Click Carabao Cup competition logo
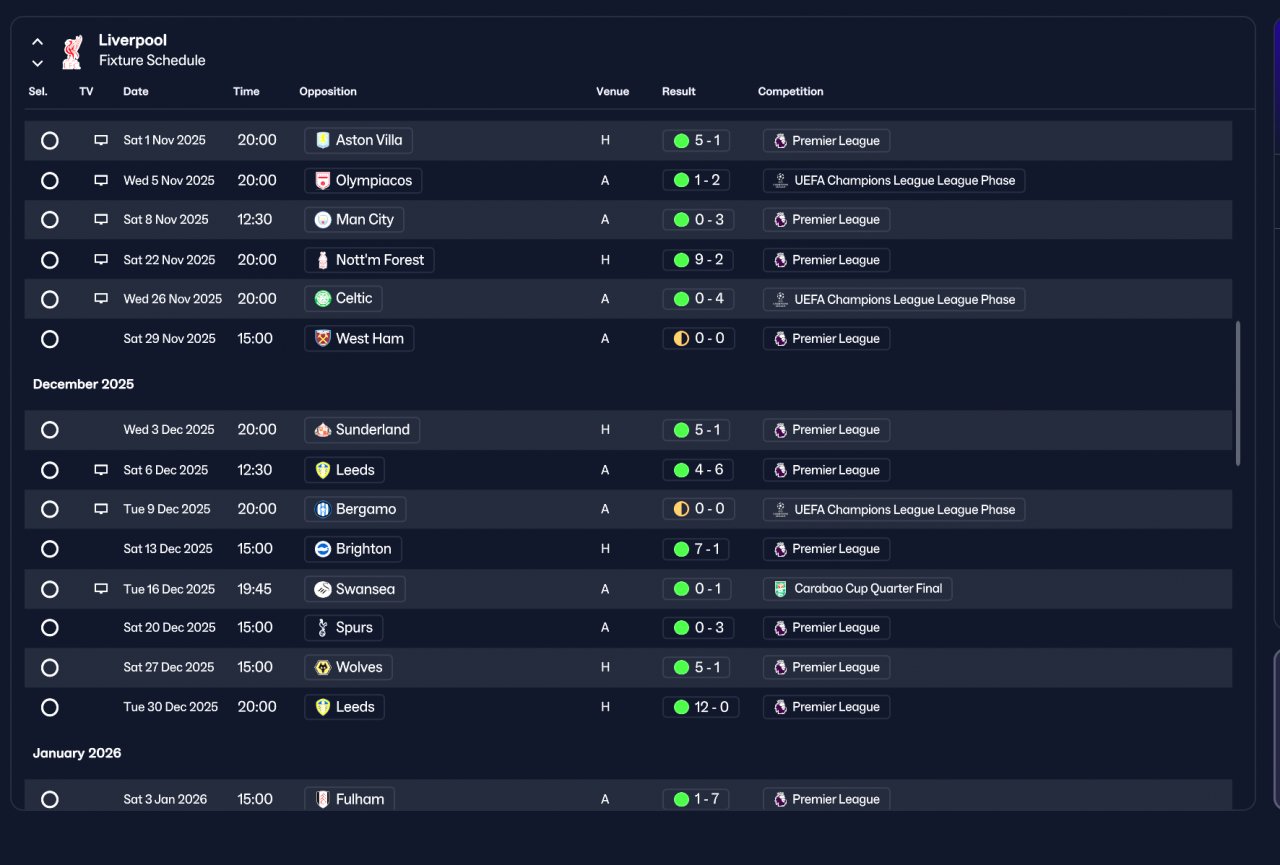Viewport: 1280px width, 865px height. pos(781,589)
